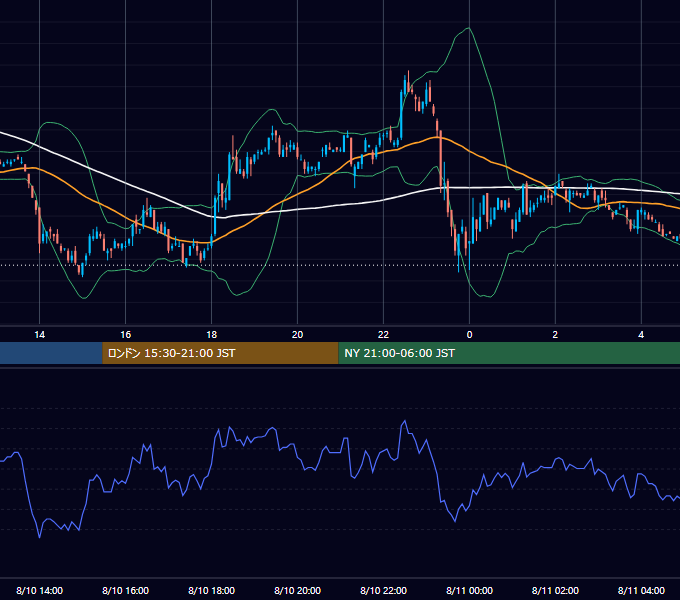Click the 8/10 18:00 date label

pos(211,590)
